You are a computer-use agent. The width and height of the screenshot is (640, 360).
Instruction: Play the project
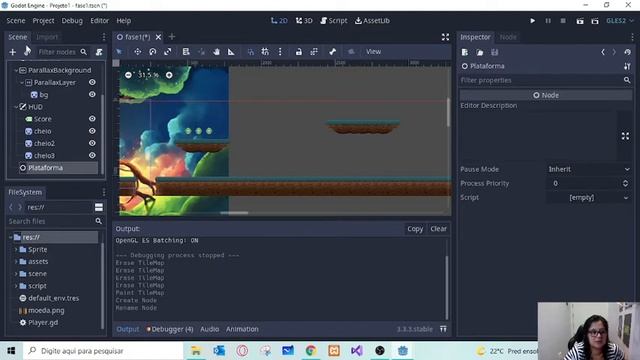533,21
